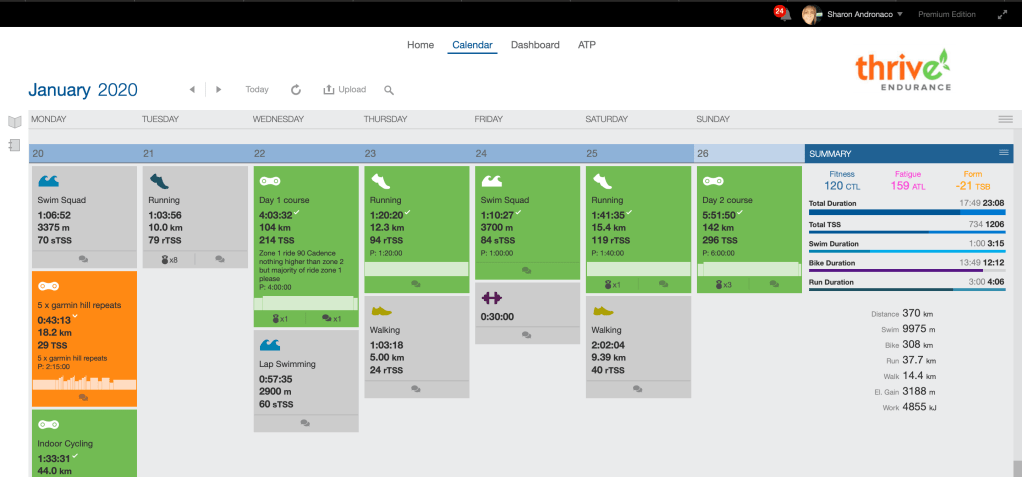1022x477 pixels.
Task: Click the kettlebell x8 icon on Tuesday's Running
Action: (x=166, y=259)
